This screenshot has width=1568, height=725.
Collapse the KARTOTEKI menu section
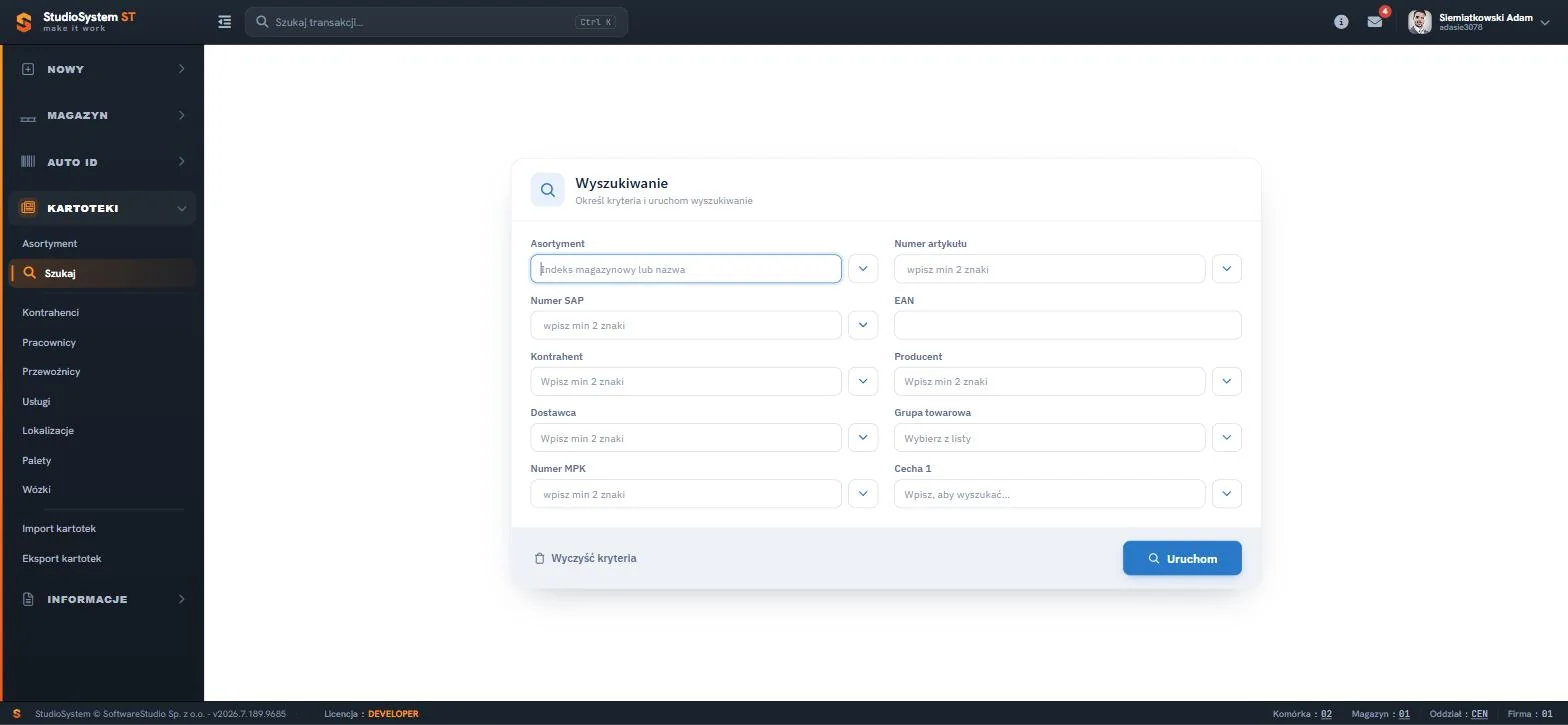pyautogui.click(x=181, y=208)
